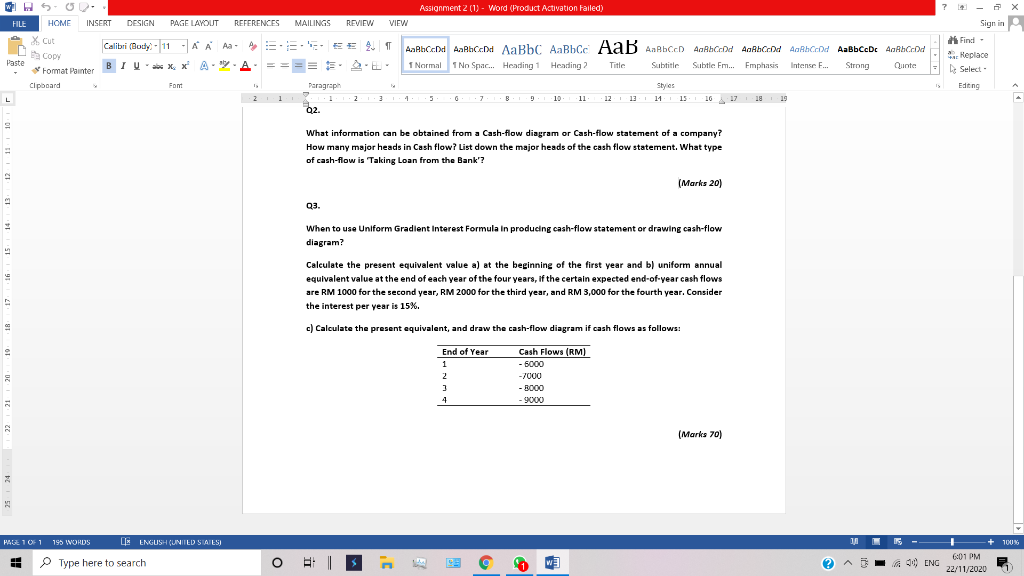Toggle Bold formatting
The width and height of the screenshot is (1024, 576).
[x=108, y=64]
